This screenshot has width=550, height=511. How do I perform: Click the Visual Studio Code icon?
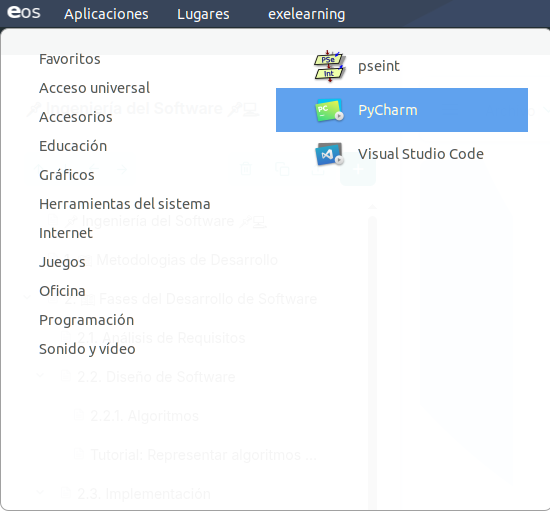coord(329,154)
